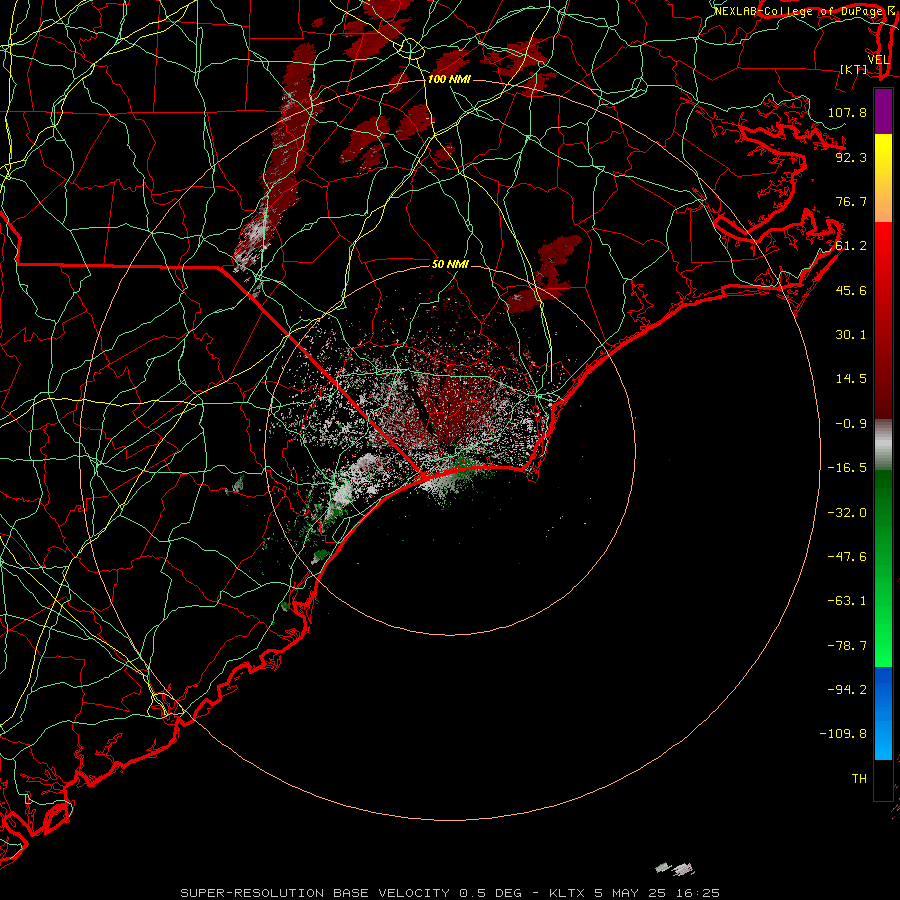Image resolution: width=900 pixels, height=900 pixels.
Task: Click the 61.2 velocity scale value
Action: click(x=851, y=246)
